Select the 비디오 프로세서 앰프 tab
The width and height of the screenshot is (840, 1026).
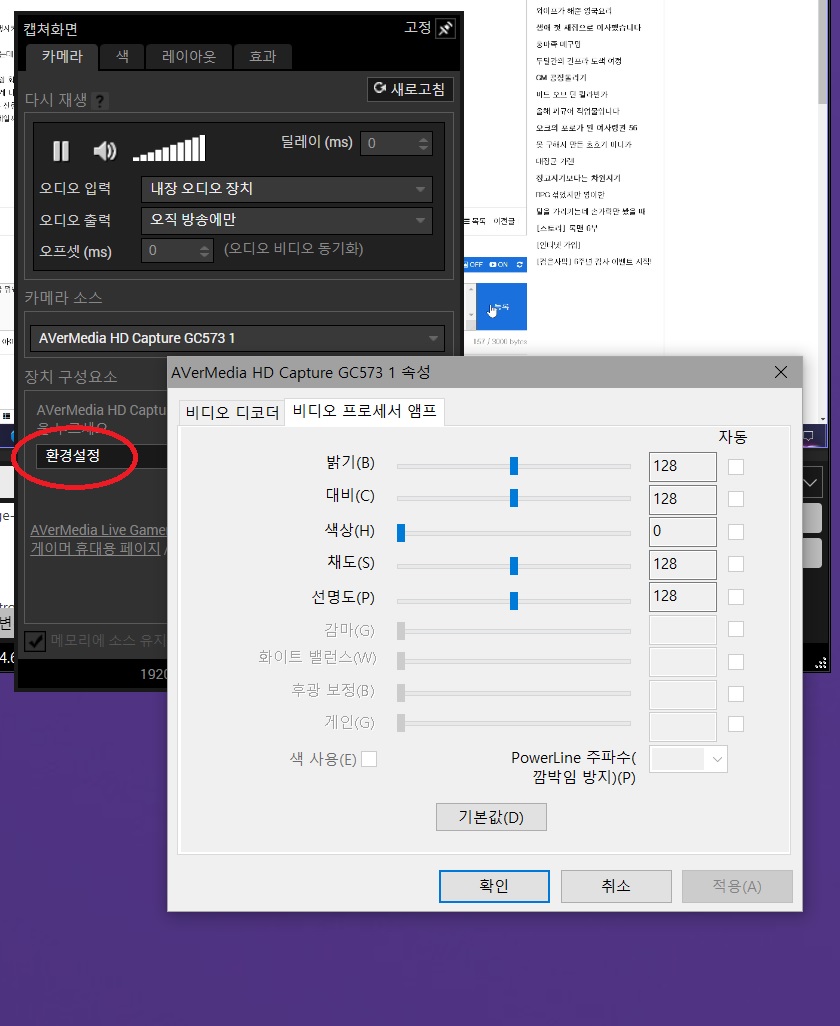(364, 411)
